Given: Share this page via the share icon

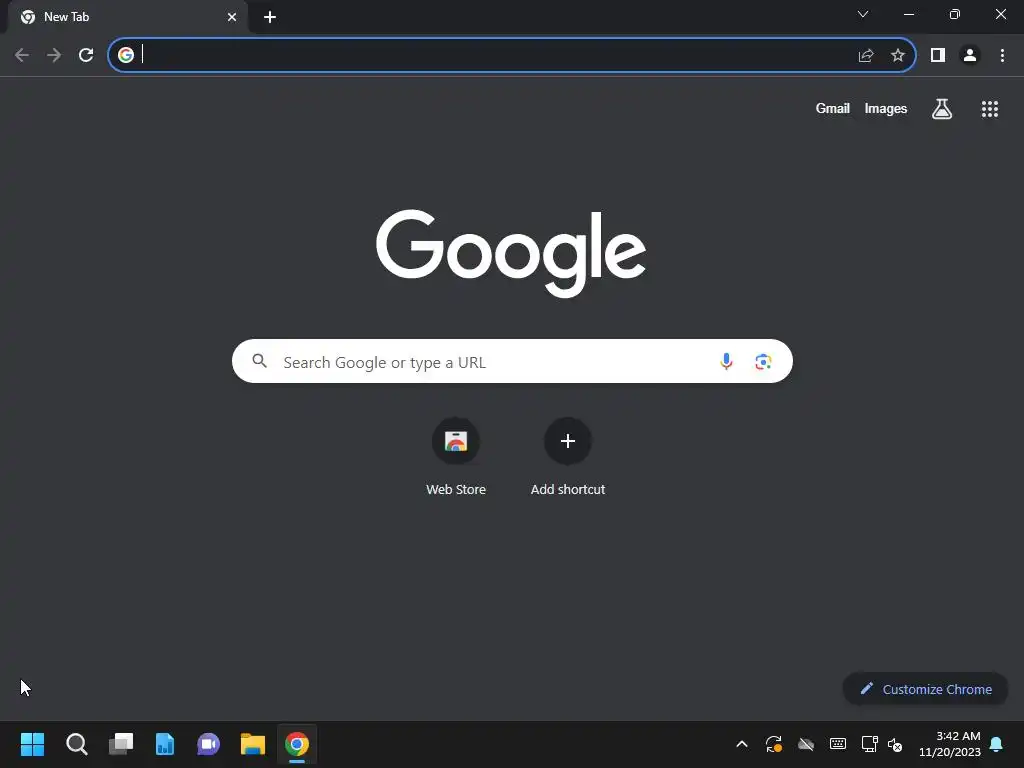Looking at the screenshot, I should pos(866,56).
